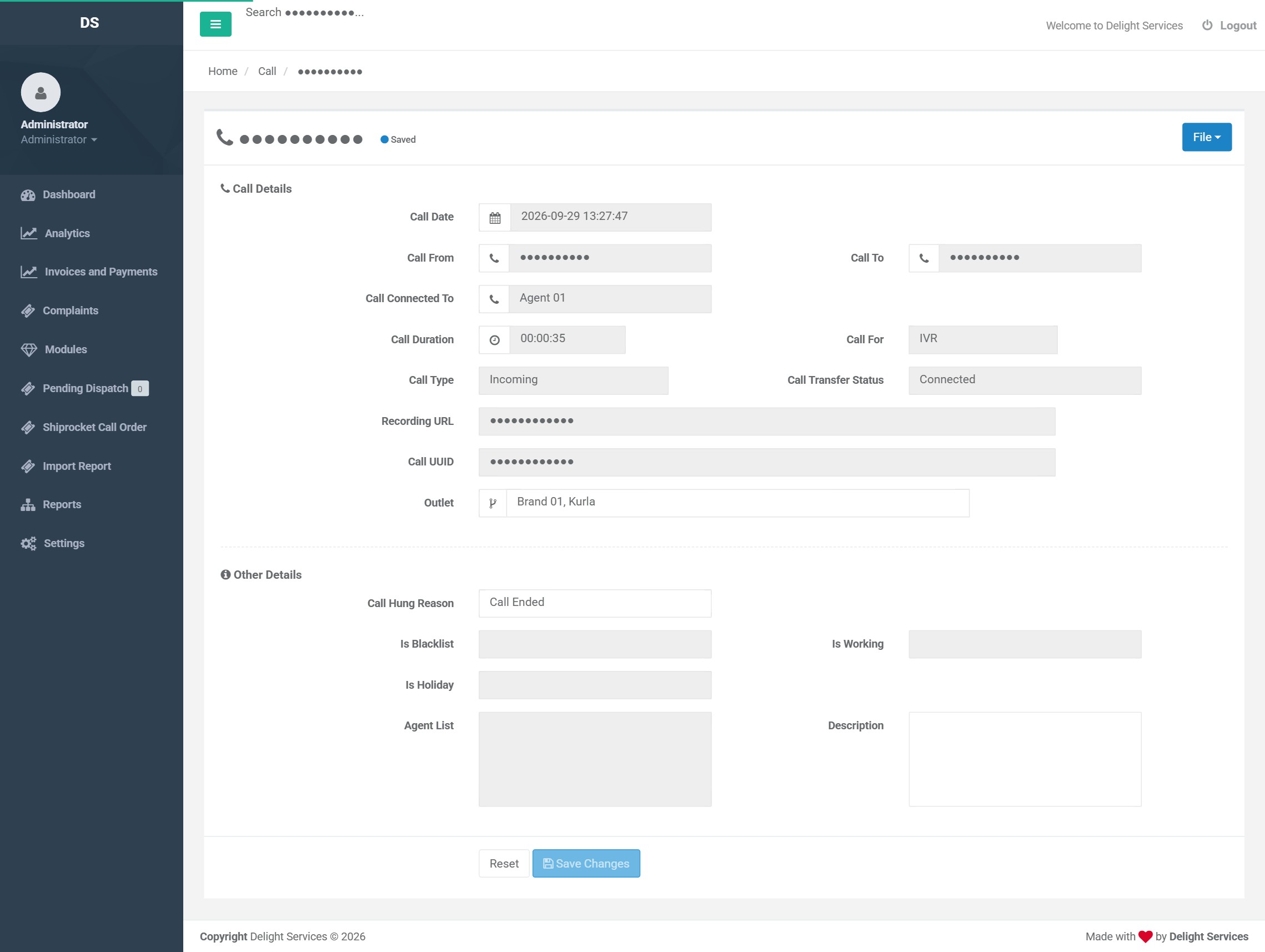Click the Pending Dispatch count badge
Image resolution: width=1265 pixels, height=952 pixels.
point(139,388)
